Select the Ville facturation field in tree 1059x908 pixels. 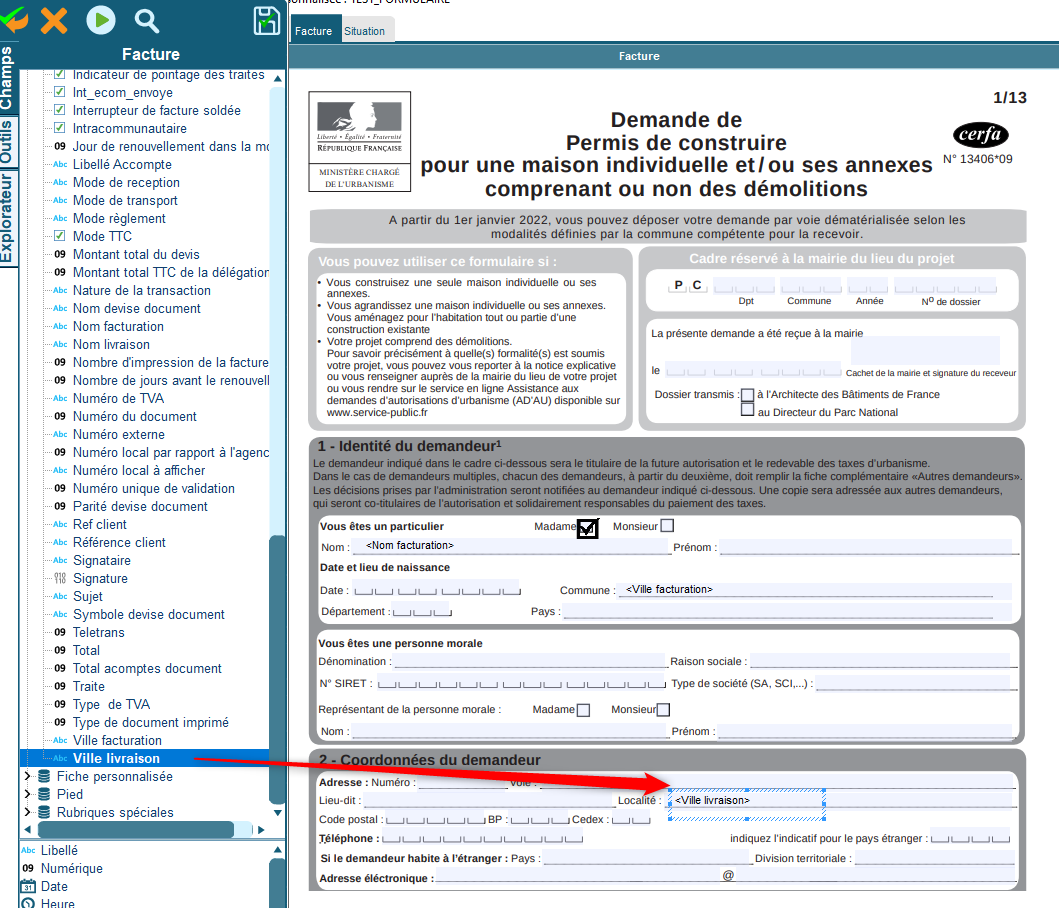click(117, 740)
